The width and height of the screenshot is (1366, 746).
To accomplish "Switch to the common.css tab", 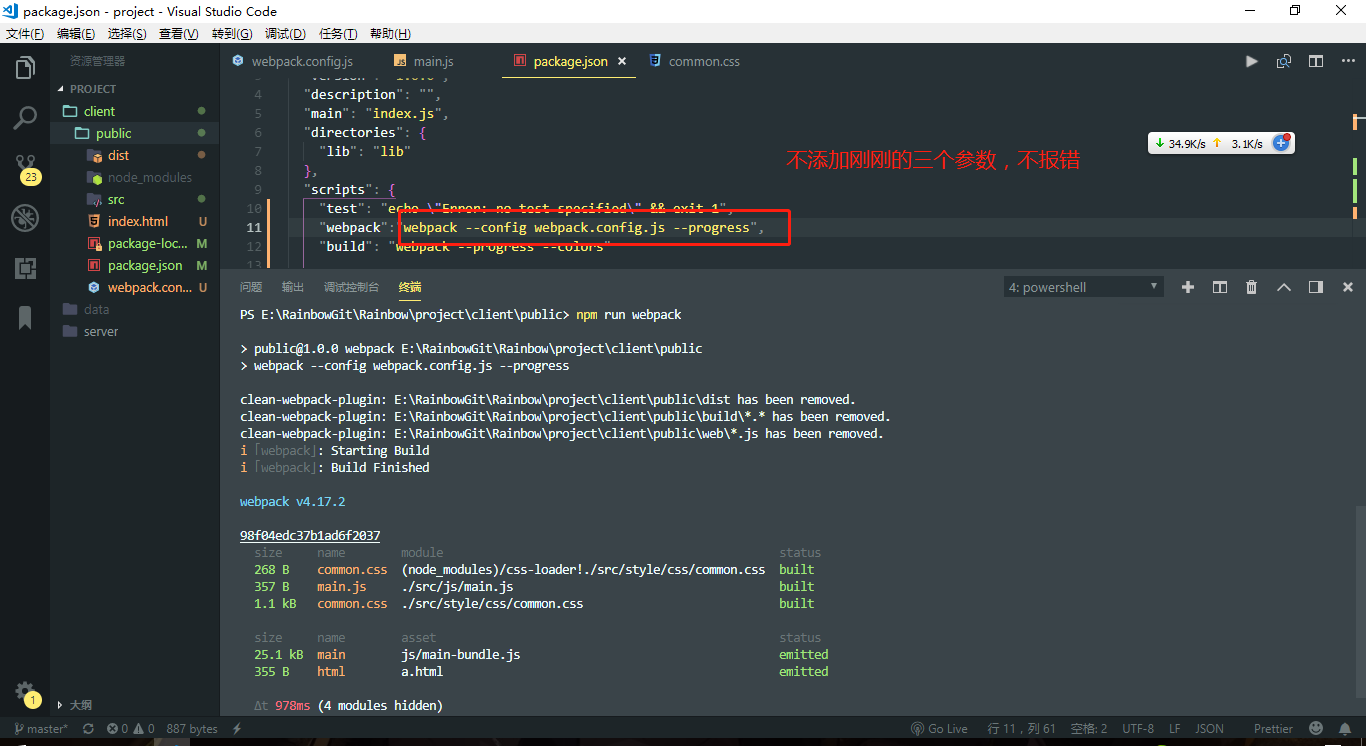I will (x=704, y=61).
